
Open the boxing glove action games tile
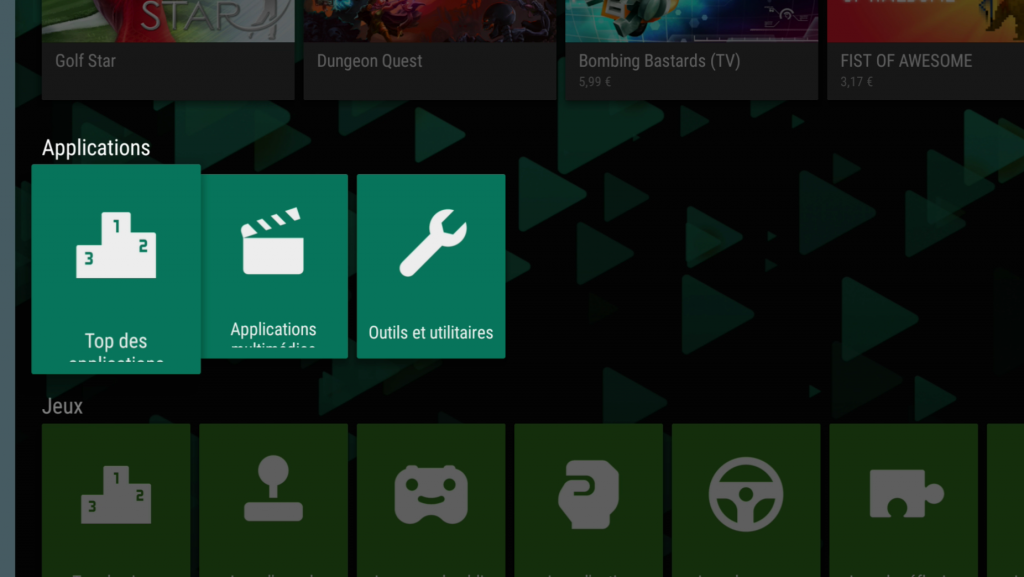pyautogui.click(x=588, y=501)
